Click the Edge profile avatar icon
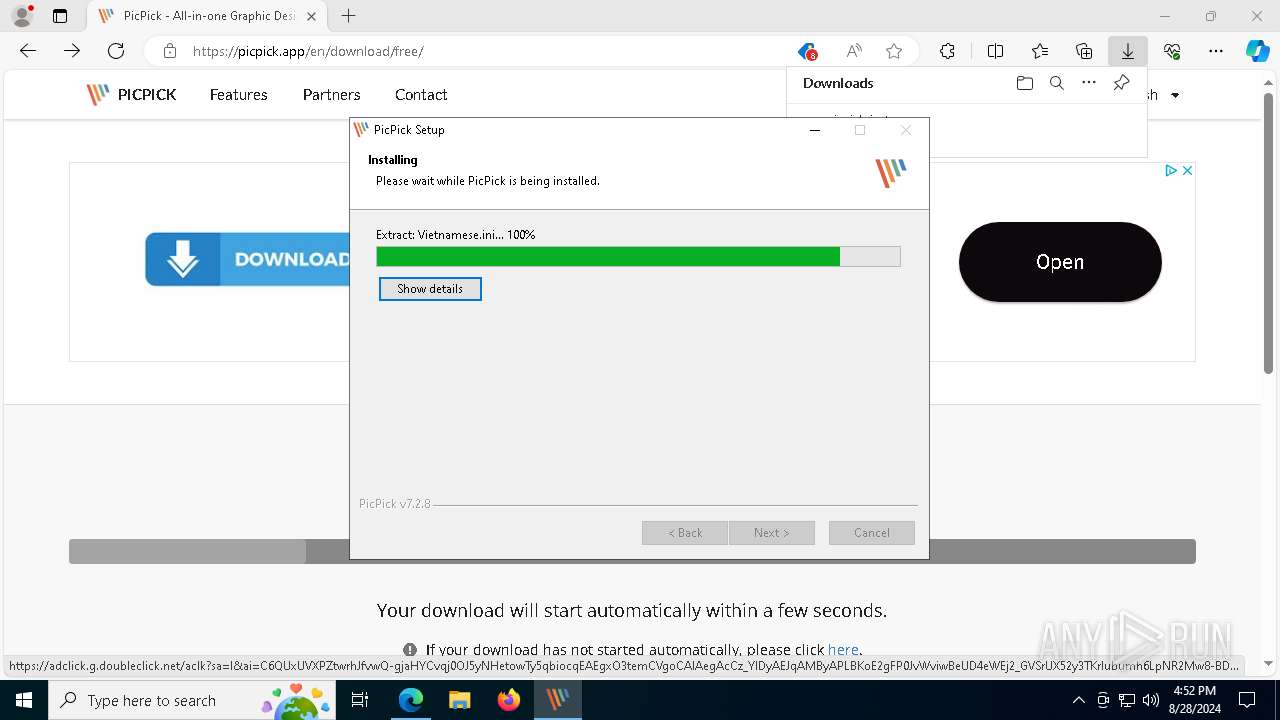This screenshot has width=1280, height=720. click(x=21, y=16)
